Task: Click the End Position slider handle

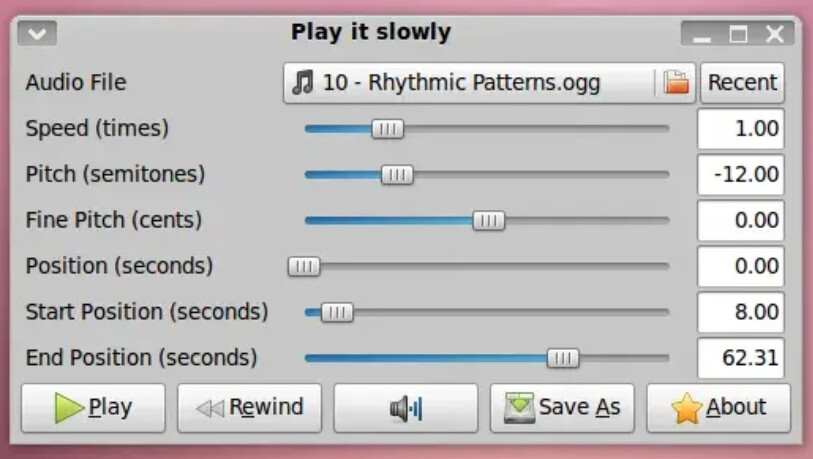Action: pyautogui.click(x=563, y=358)
